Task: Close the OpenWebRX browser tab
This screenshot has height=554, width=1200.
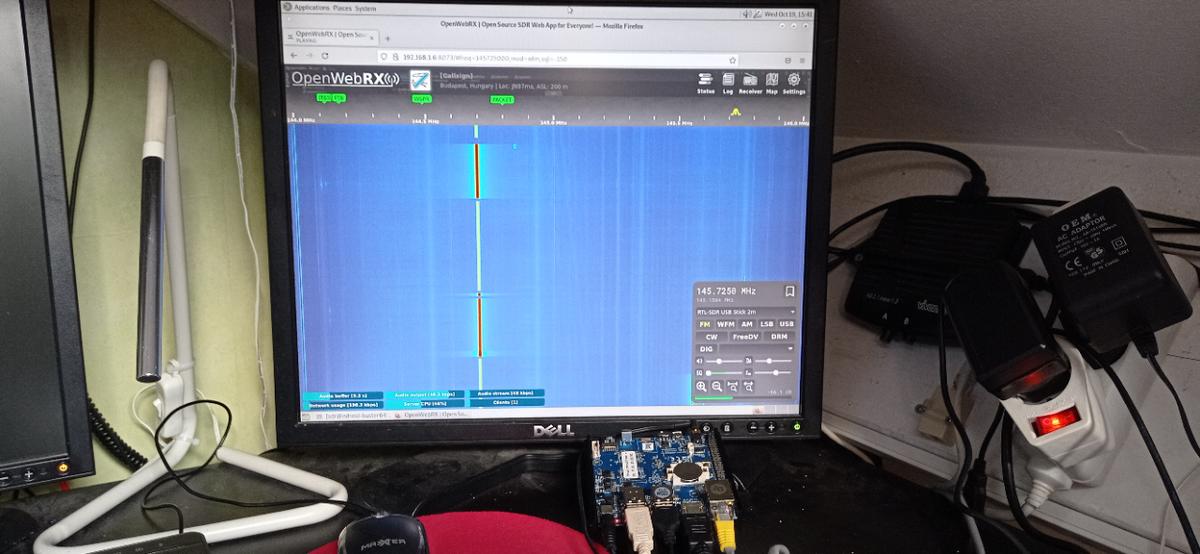Action: pos(372,37)
